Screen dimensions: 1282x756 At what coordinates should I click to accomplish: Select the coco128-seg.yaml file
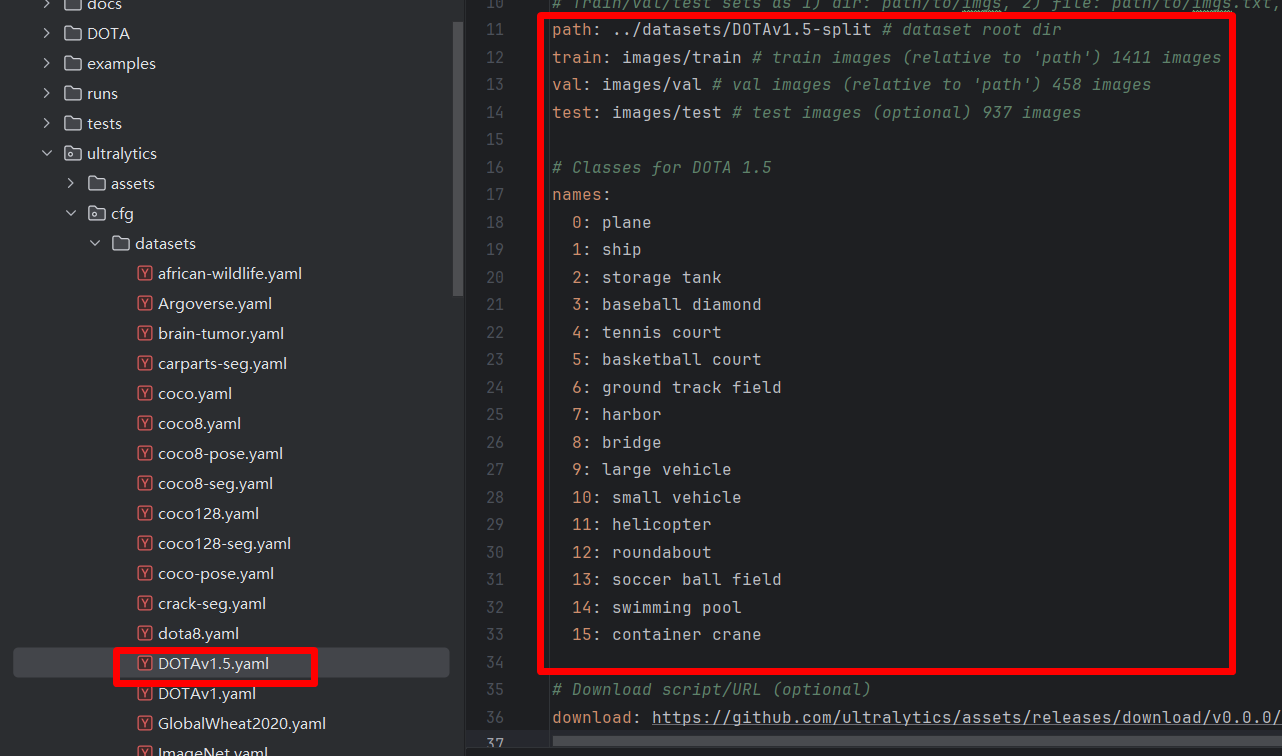221,543
